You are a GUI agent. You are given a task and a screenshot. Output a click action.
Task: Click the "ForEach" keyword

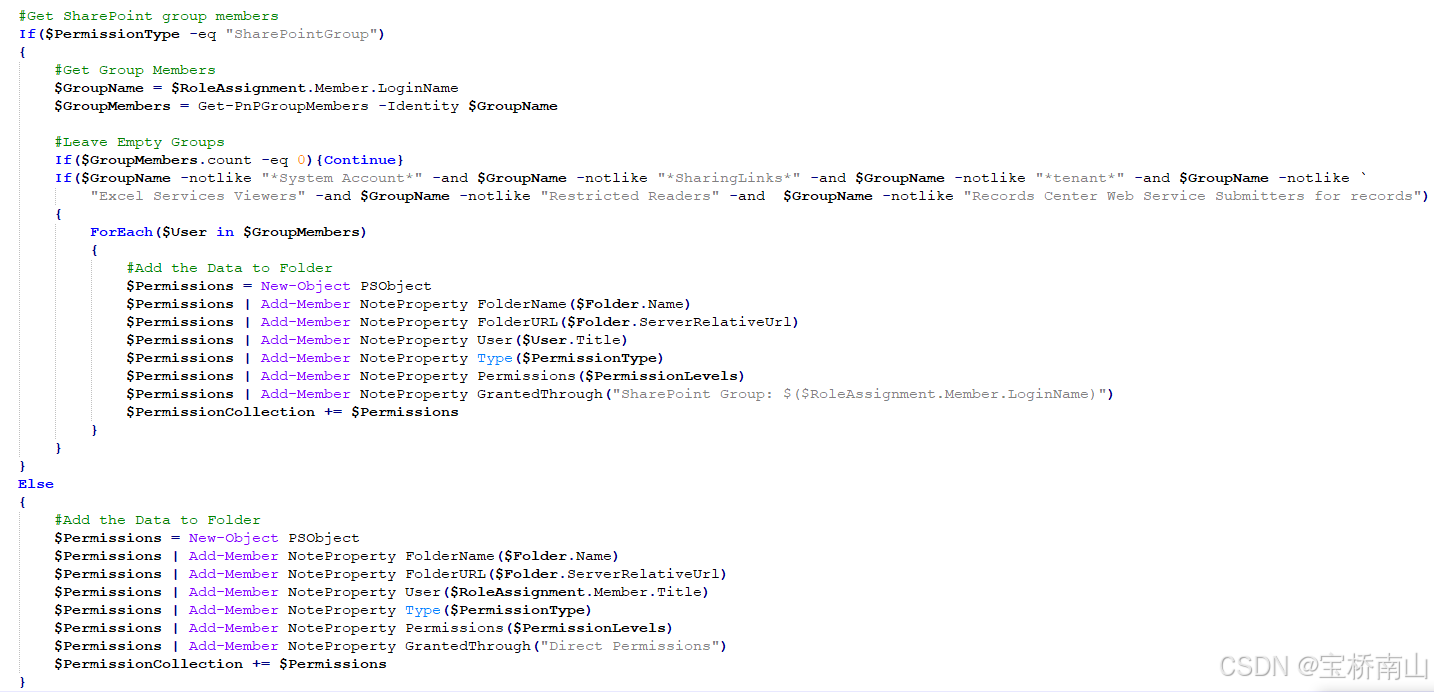pos(121,232)
